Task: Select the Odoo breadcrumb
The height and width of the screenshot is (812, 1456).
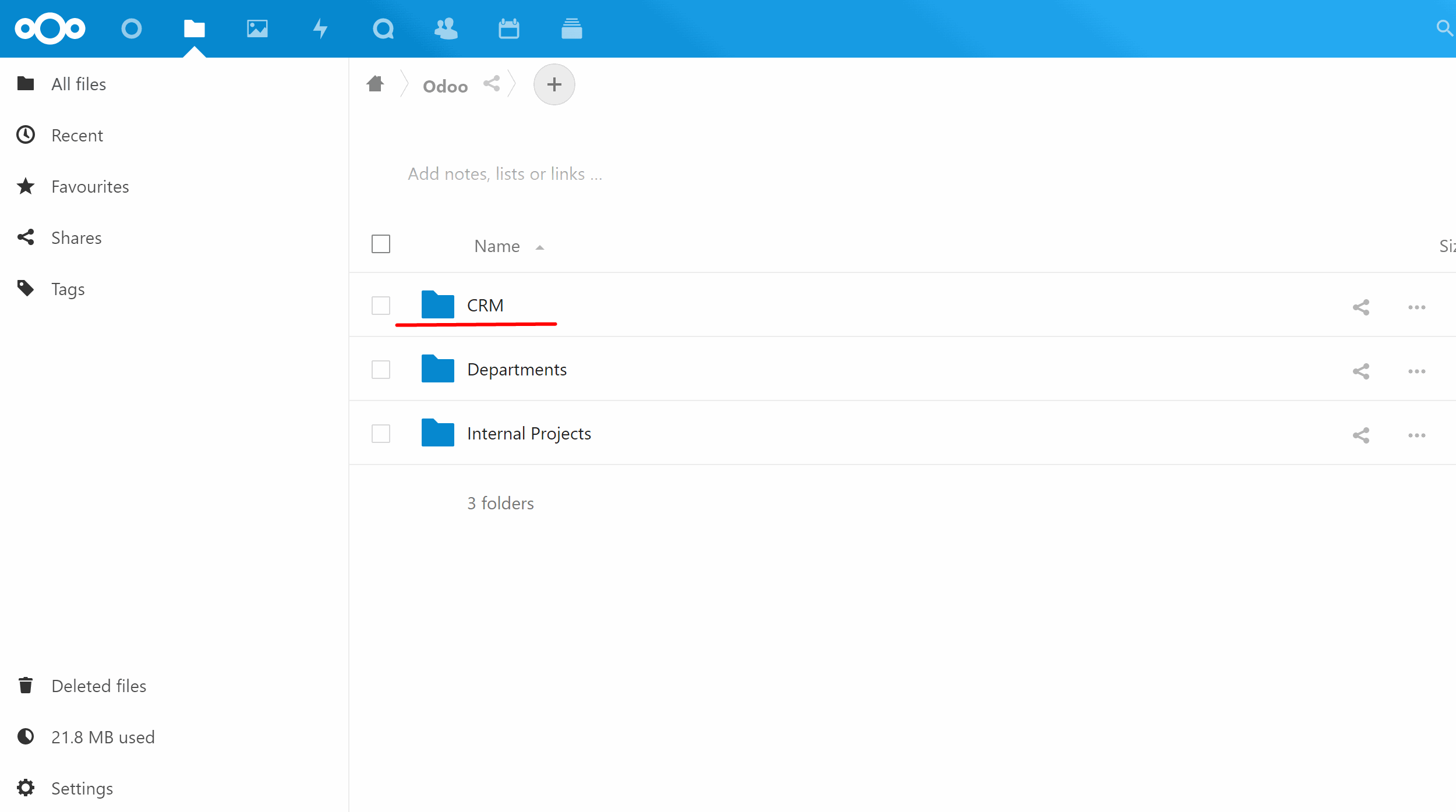Action: coord(446,86)
